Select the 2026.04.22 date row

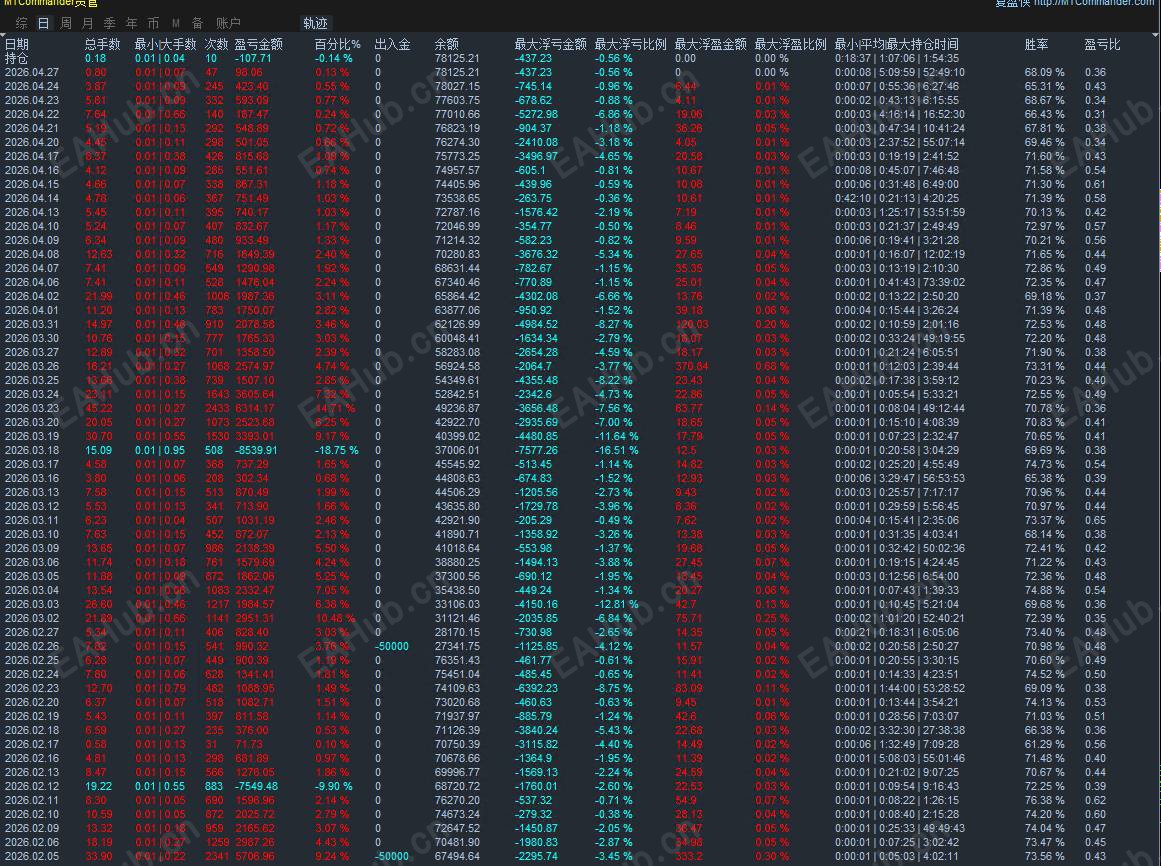(32, 114)
